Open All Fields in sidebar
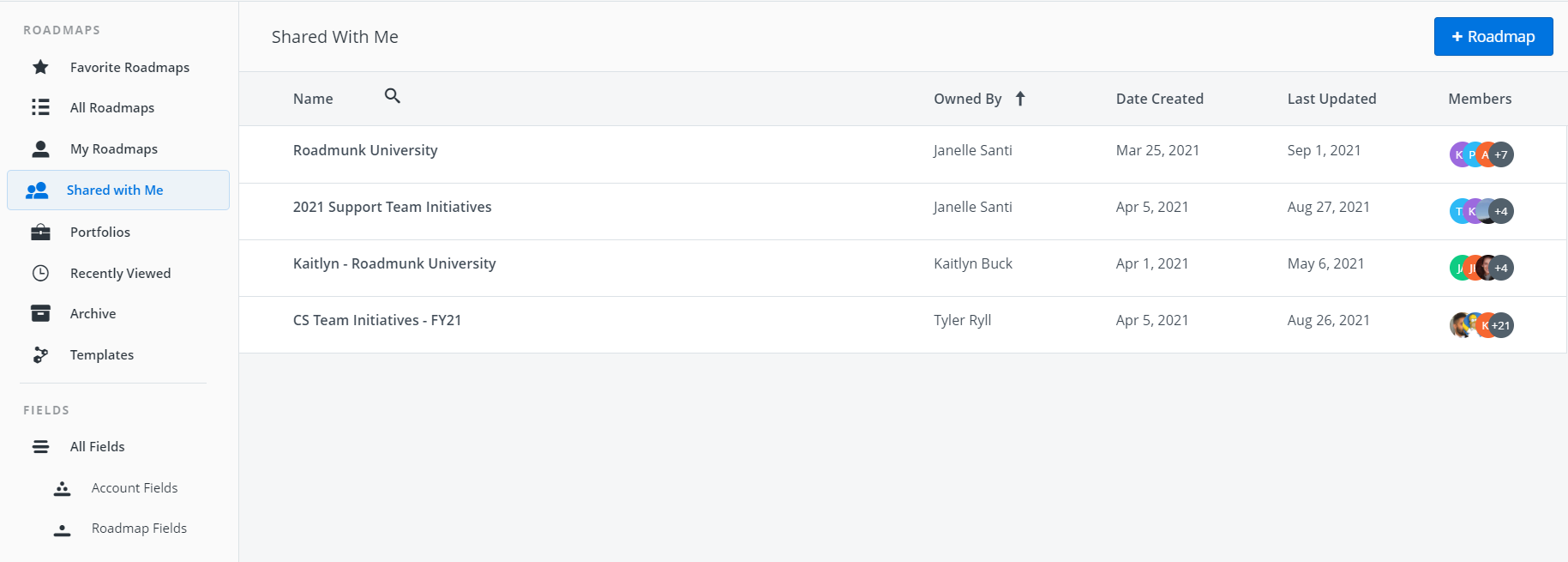This screenshot has height=562, width=1568. tap(97, 446)
